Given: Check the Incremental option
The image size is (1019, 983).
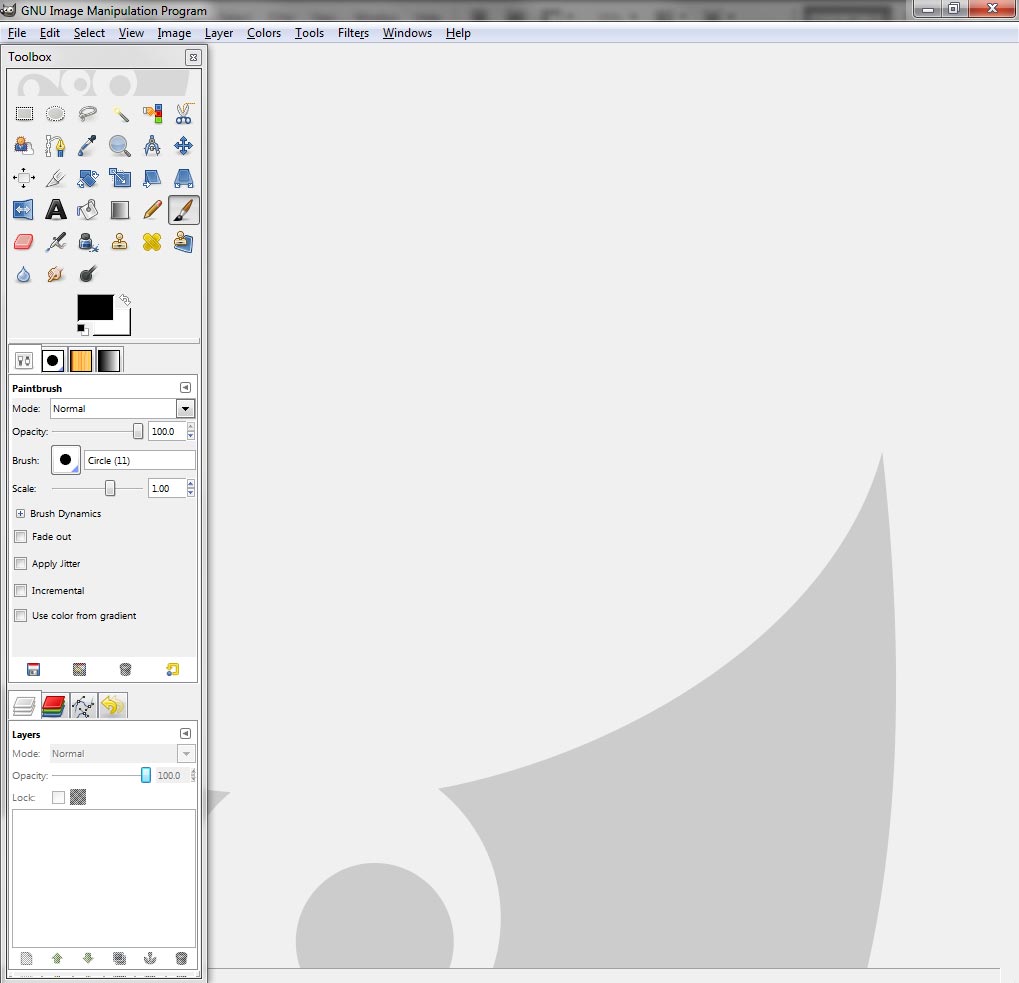Looking at the screenshot, I should coord(21,591).
